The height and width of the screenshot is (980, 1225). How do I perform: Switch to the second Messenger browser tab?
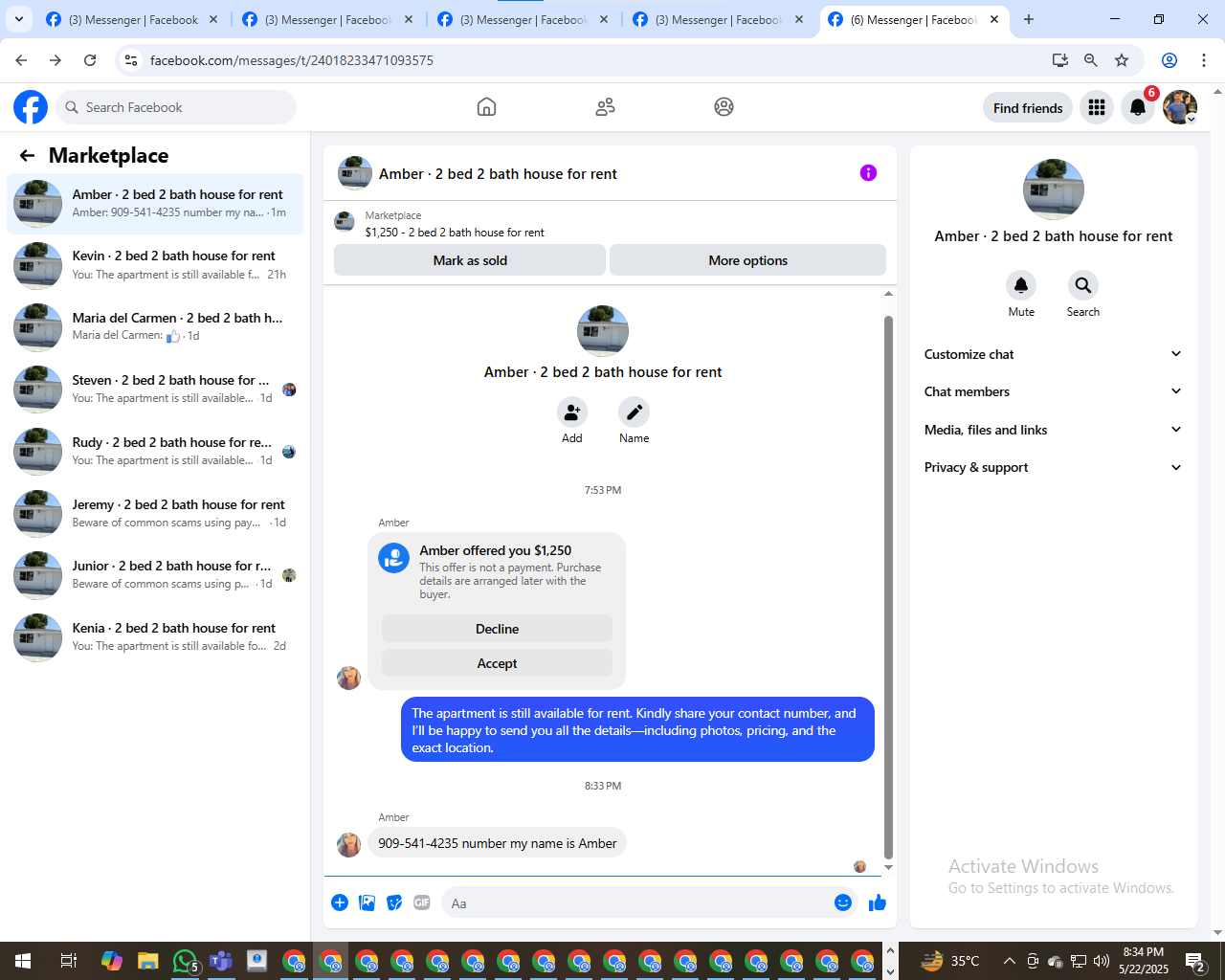[x=326, y=19]
